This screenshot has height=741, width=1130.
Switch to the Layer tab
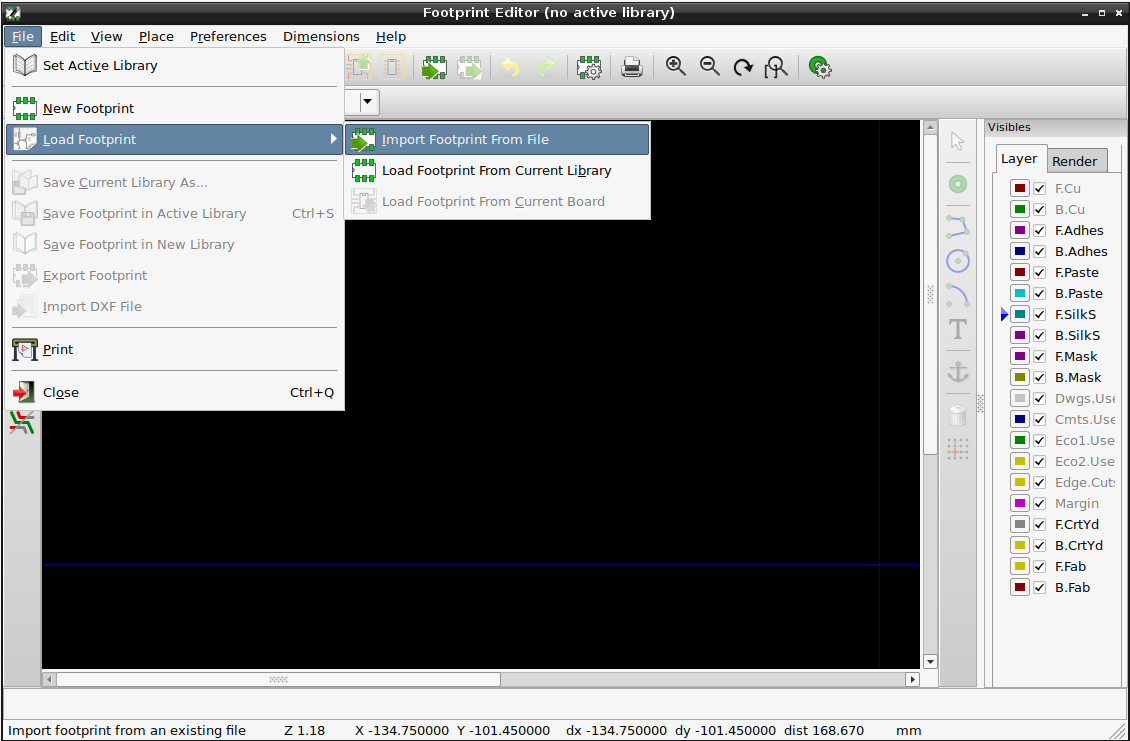[1019, 159]
